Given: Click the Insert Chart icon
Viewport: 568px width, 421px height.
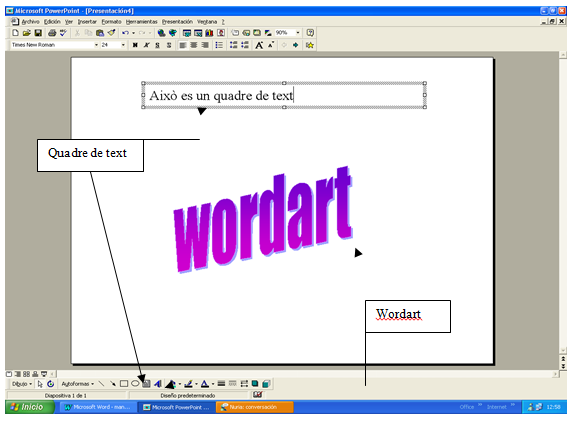Looking at the screenshot, I should tap(209, 33).
